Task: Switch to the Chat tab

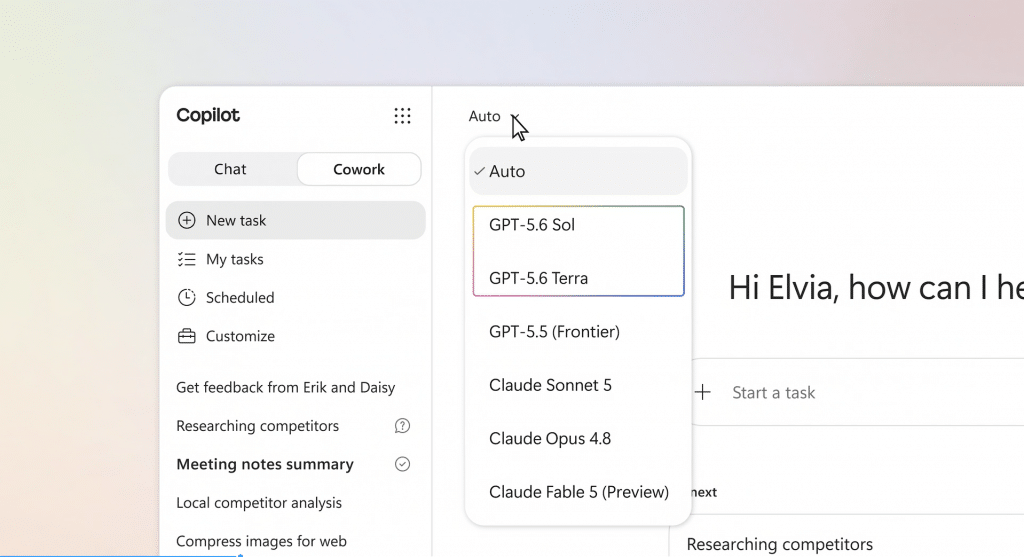Action: [231, 169]
